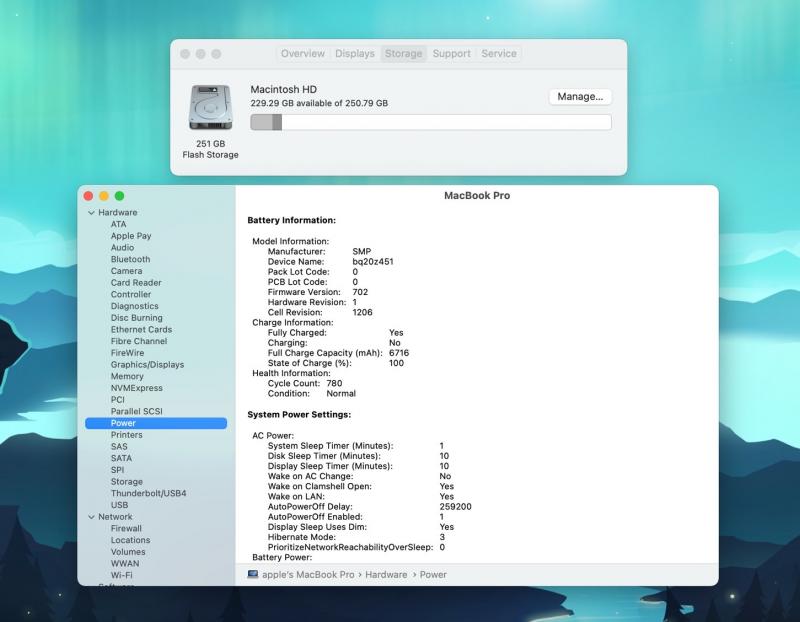The image size is (800, 622).
Task: Click the System Power Settings heading
Action: point(299,415)
